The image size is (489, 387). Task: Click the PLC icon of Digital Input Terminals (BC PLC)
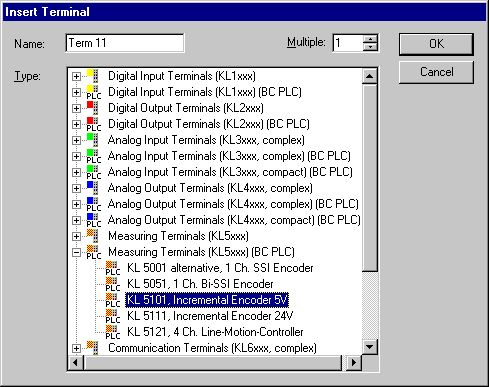(94, 92)
